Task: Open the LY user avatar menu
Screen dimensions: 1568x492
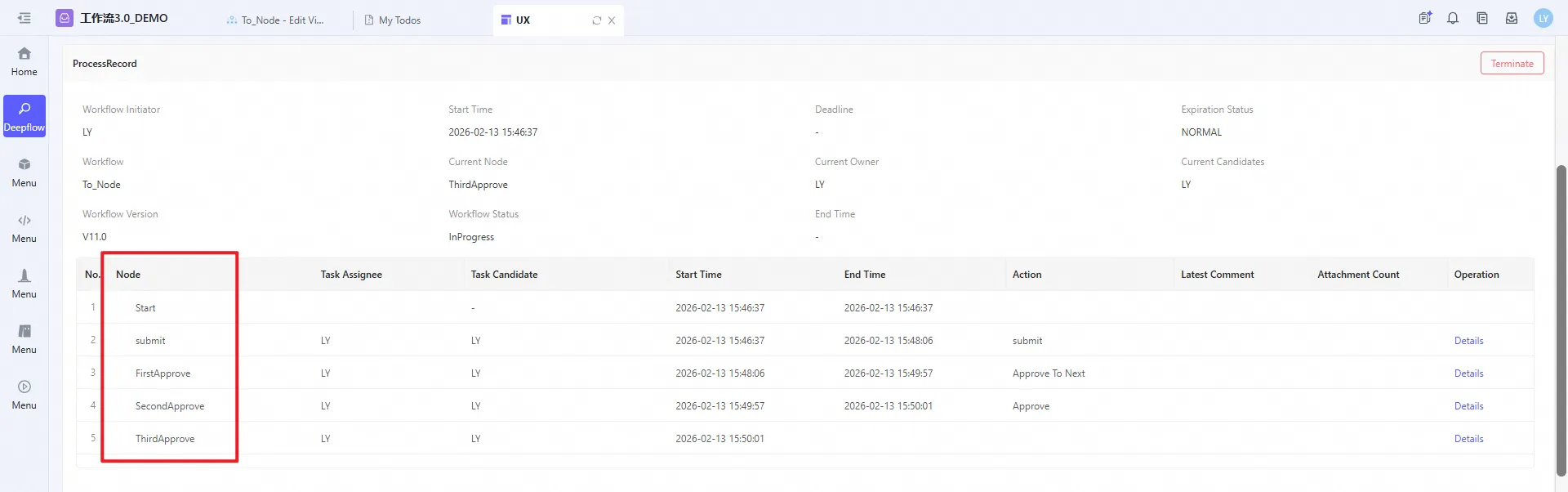Action: tap(1543, 18)
